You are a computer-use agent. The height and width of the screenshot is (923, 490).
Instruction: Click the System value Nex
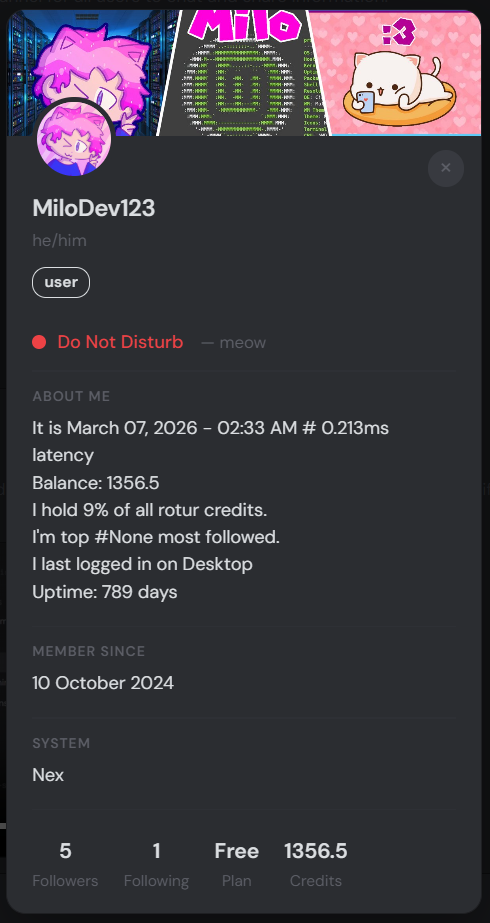click(48, 775)
